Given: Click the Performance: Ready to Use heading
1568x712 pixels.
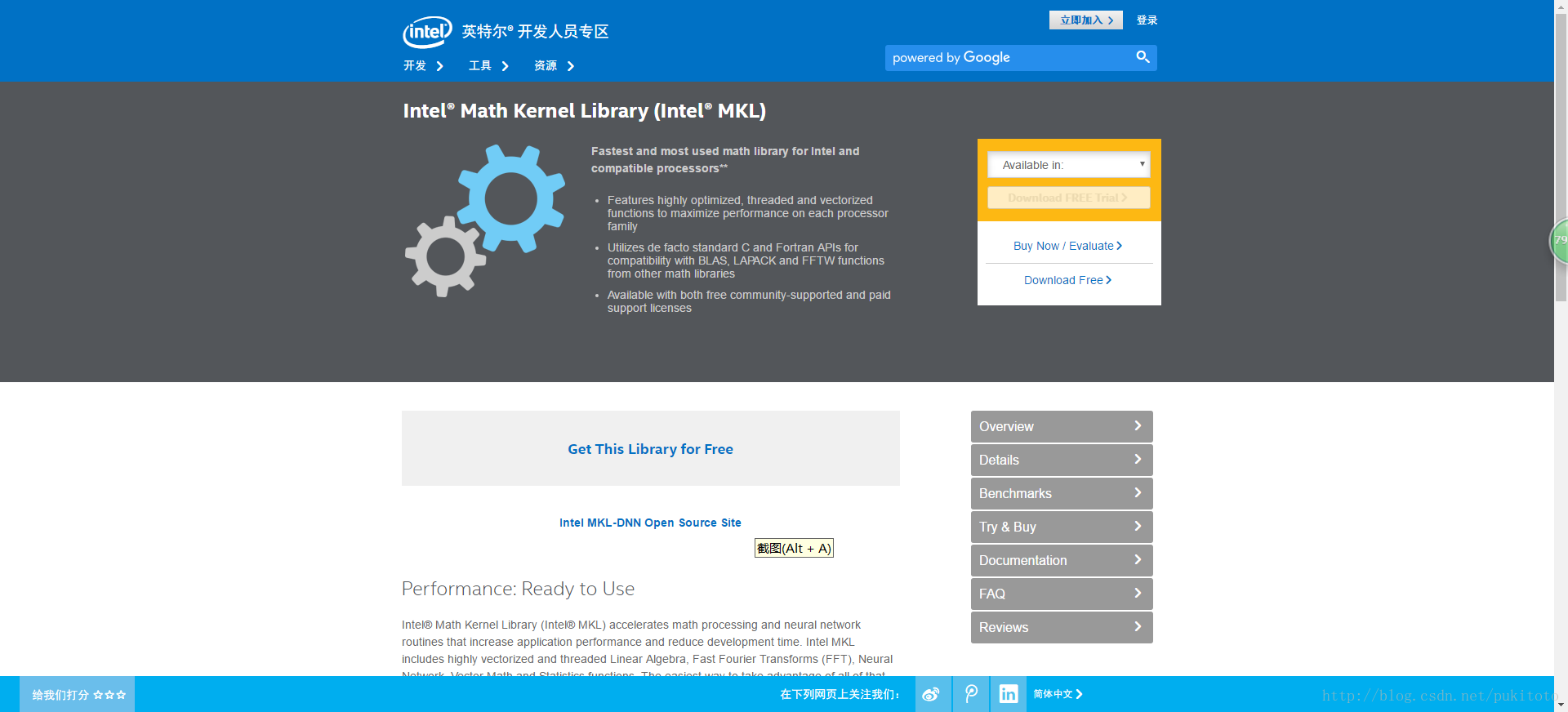Looking at the screenshot, I should point(518,589).
